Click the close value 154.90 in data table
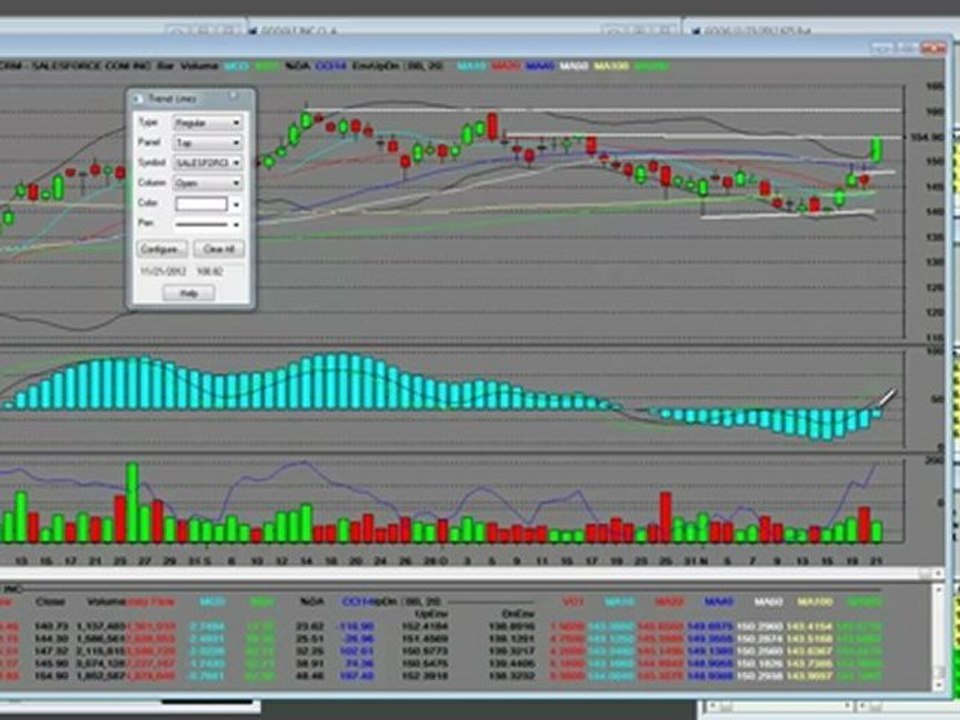 coord(51,676)
